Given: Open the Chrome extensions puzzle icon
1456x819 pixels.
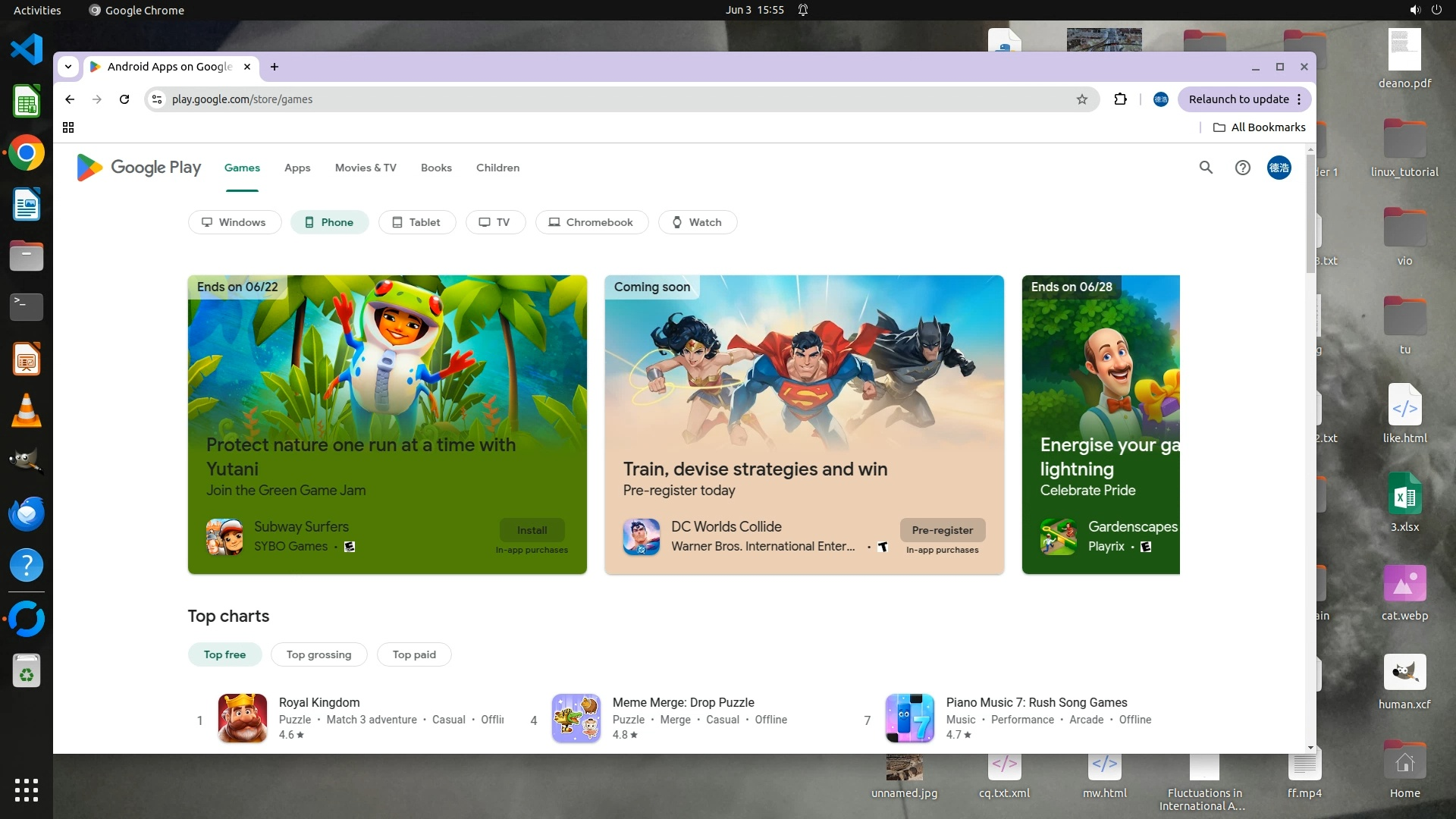Looking at the screenshot, I should click(x=1120, y=99).
